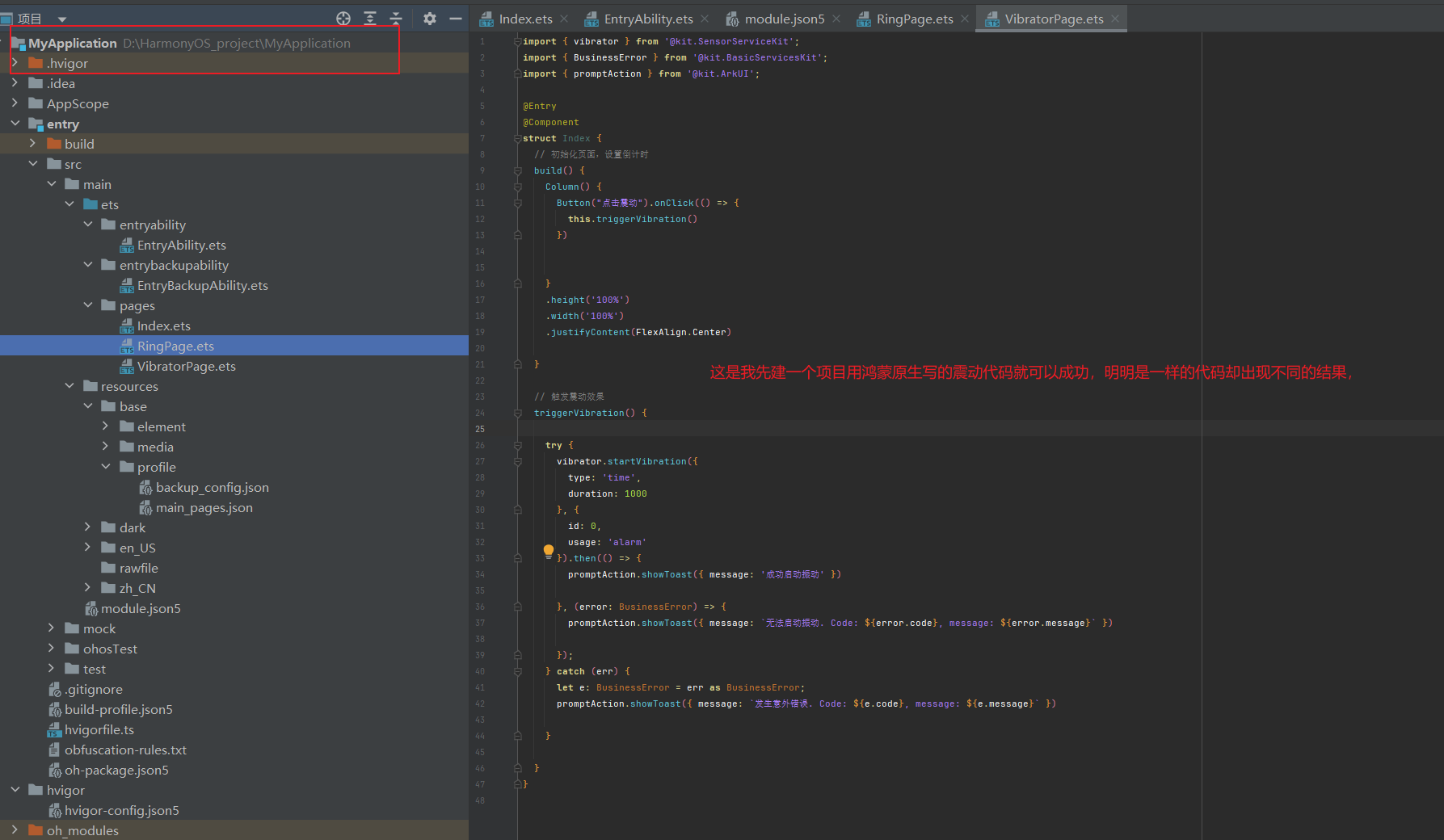Close the VibratorPage.ets tab
The image size is (1444, 840).
[1115, 19]
